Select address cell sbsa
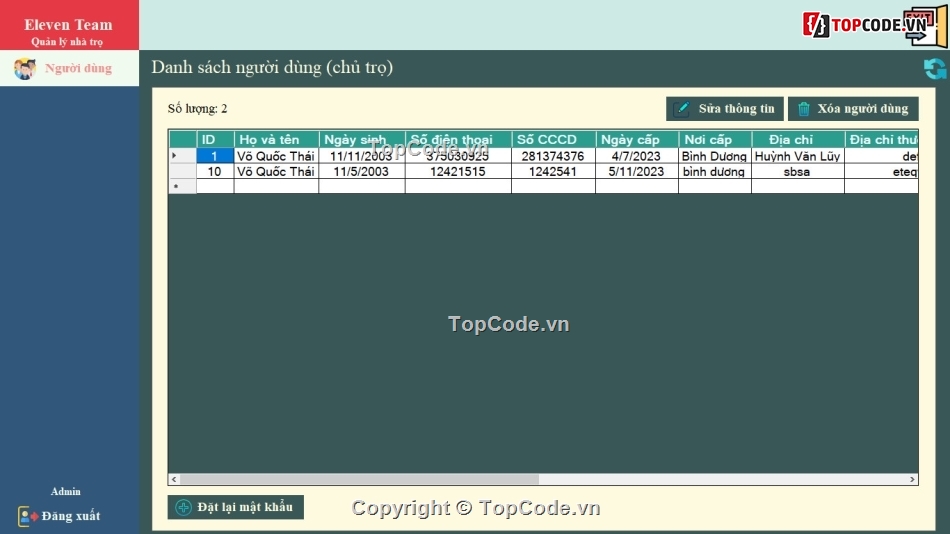This screenshot has height=534, width=950. [x=798, y=172]
